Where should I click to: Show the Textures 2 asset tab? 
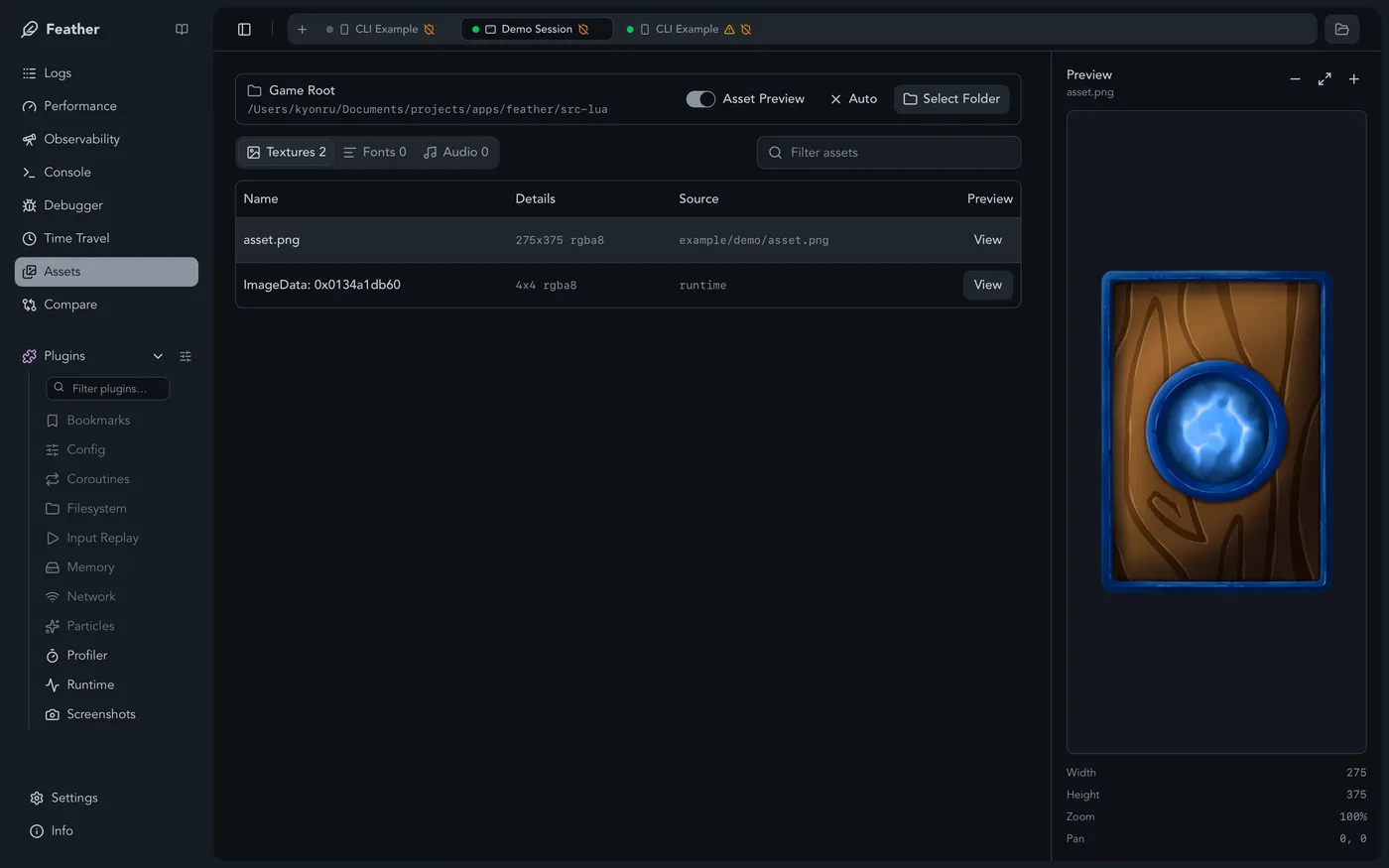pos(287,153)
